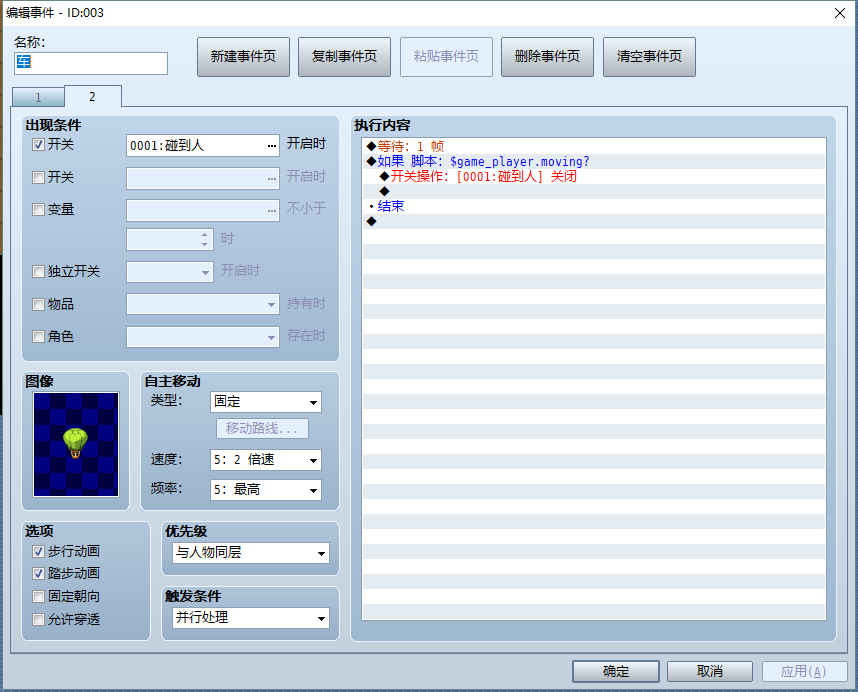Expand the 优先级 priority dropdown
Viewport: 858px width, 692px height.
[x=251, y=553]
